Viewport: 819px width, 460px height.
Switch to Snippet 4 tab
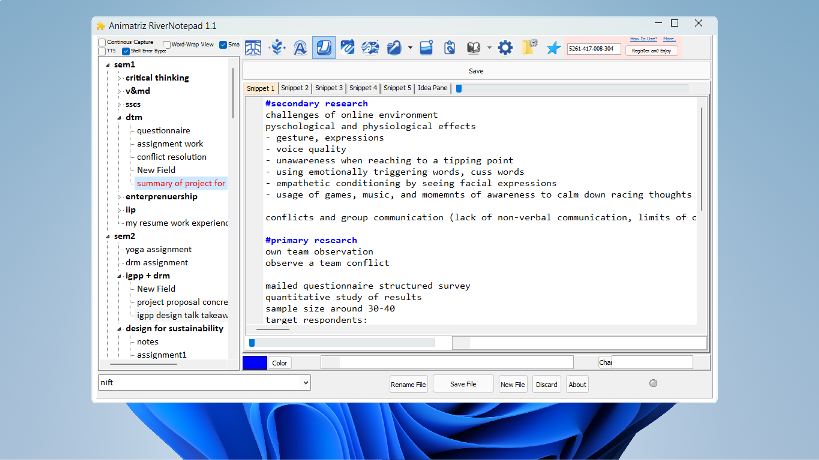(x=363, y=88)
